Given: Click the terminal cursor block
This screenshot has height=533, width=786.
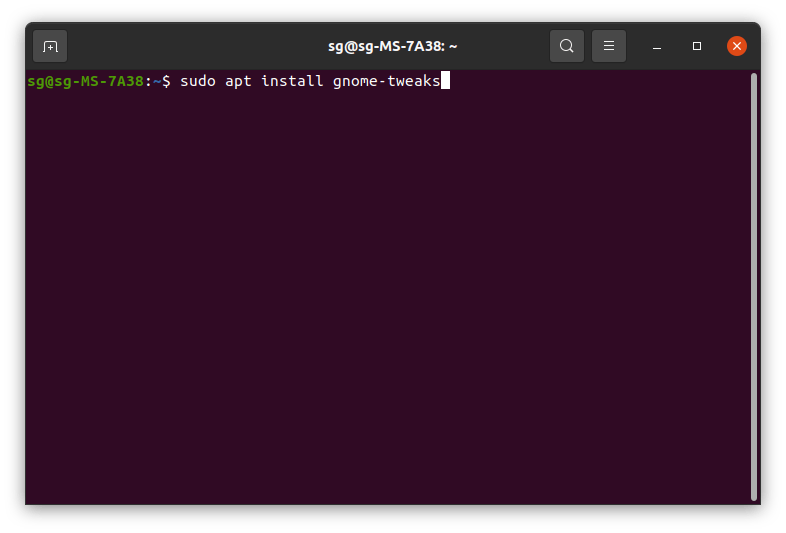Looking at the screenshot, I should pyautogui.click(x=445, y=81).
